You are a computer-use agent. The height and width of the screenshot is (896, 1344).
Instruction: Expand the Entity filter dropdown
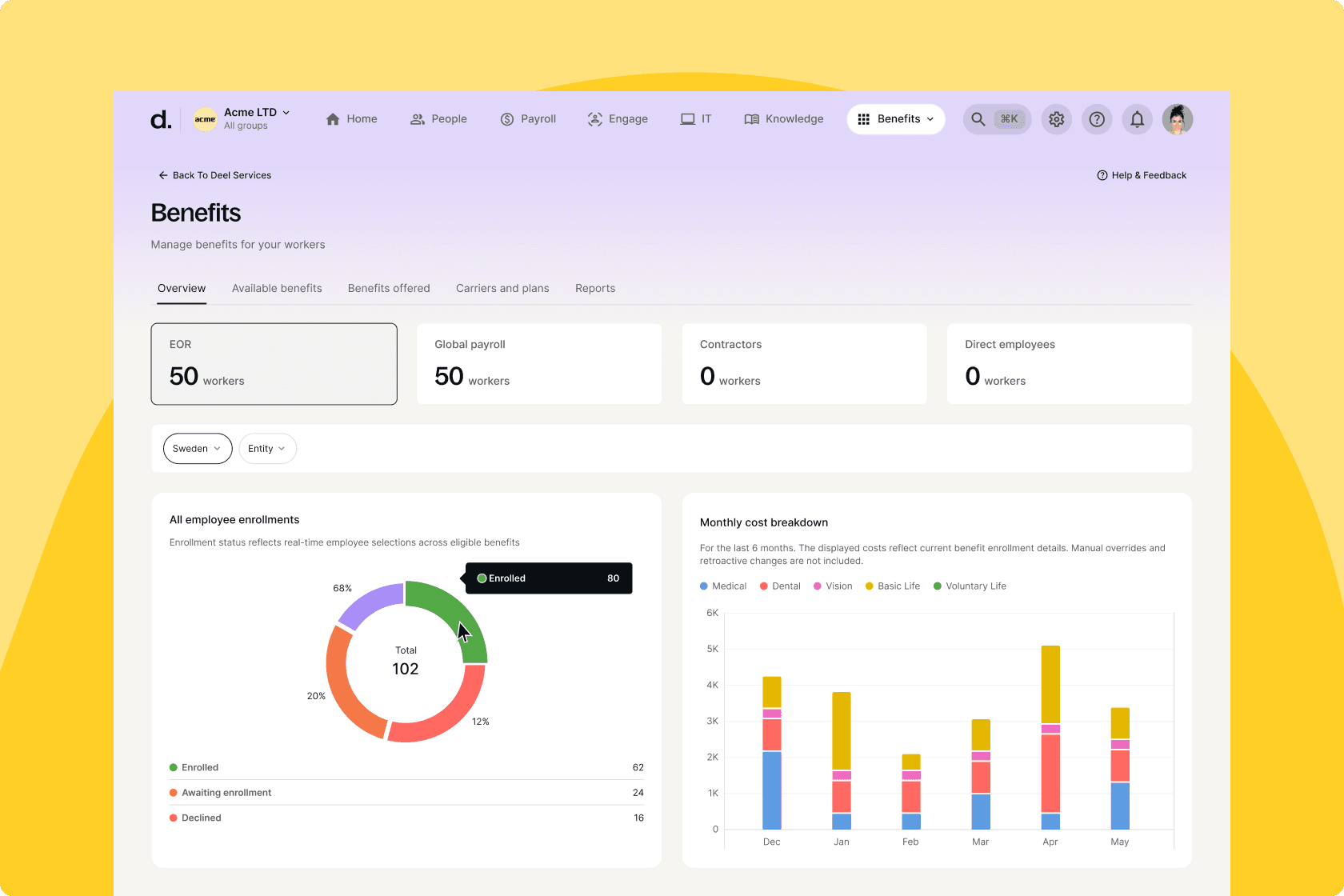click(267, 448)
